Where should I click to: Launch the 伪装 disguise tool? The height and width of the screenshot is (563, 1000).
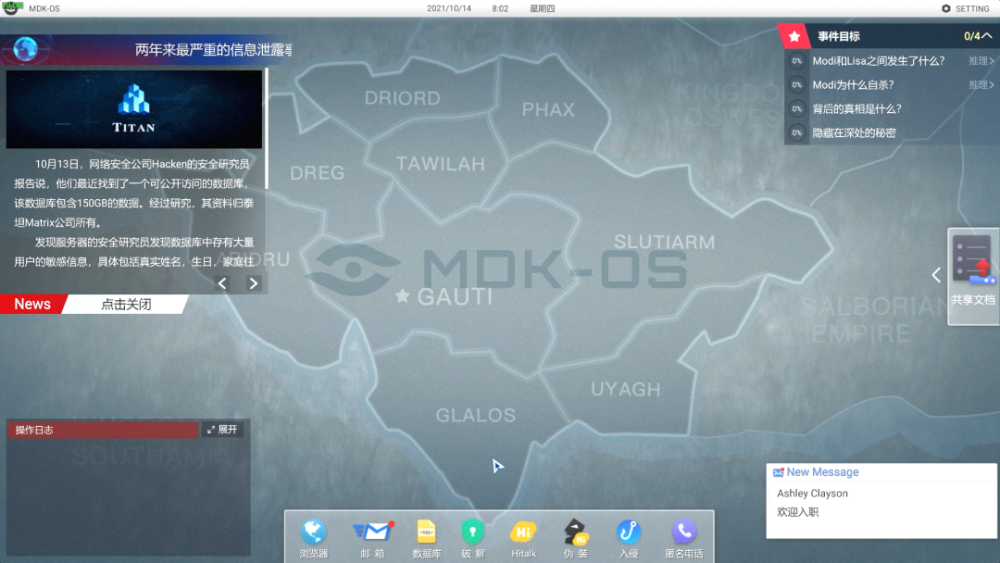[576, 537]
